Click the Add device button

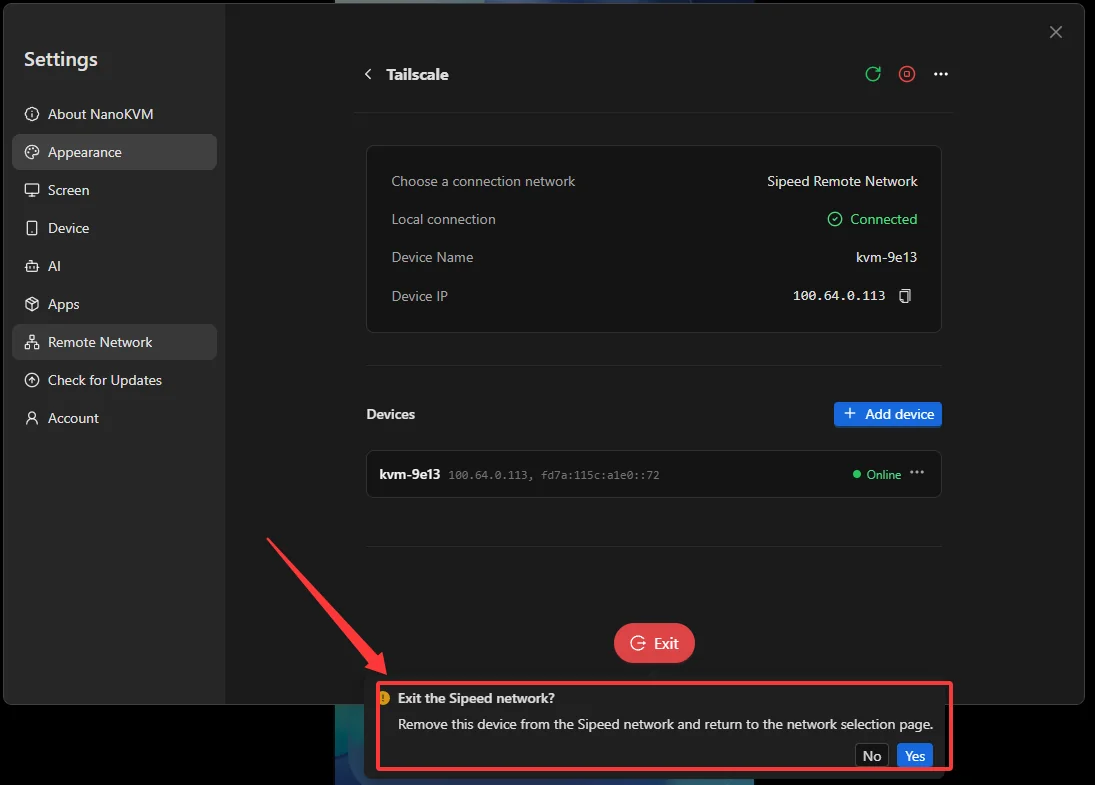888,414
